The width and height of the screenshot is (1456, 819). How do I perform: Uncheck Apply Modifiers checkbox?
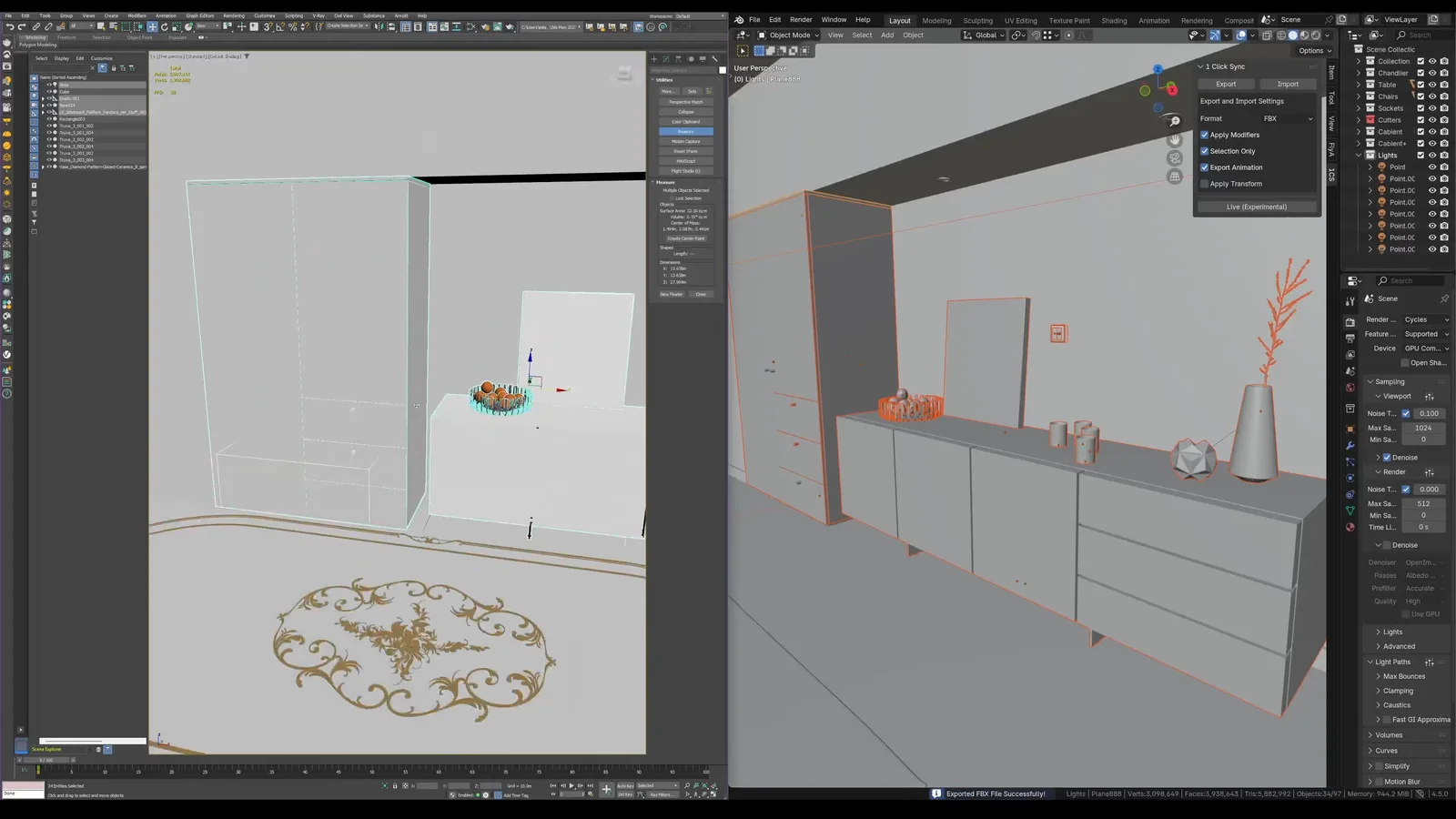1204,135
